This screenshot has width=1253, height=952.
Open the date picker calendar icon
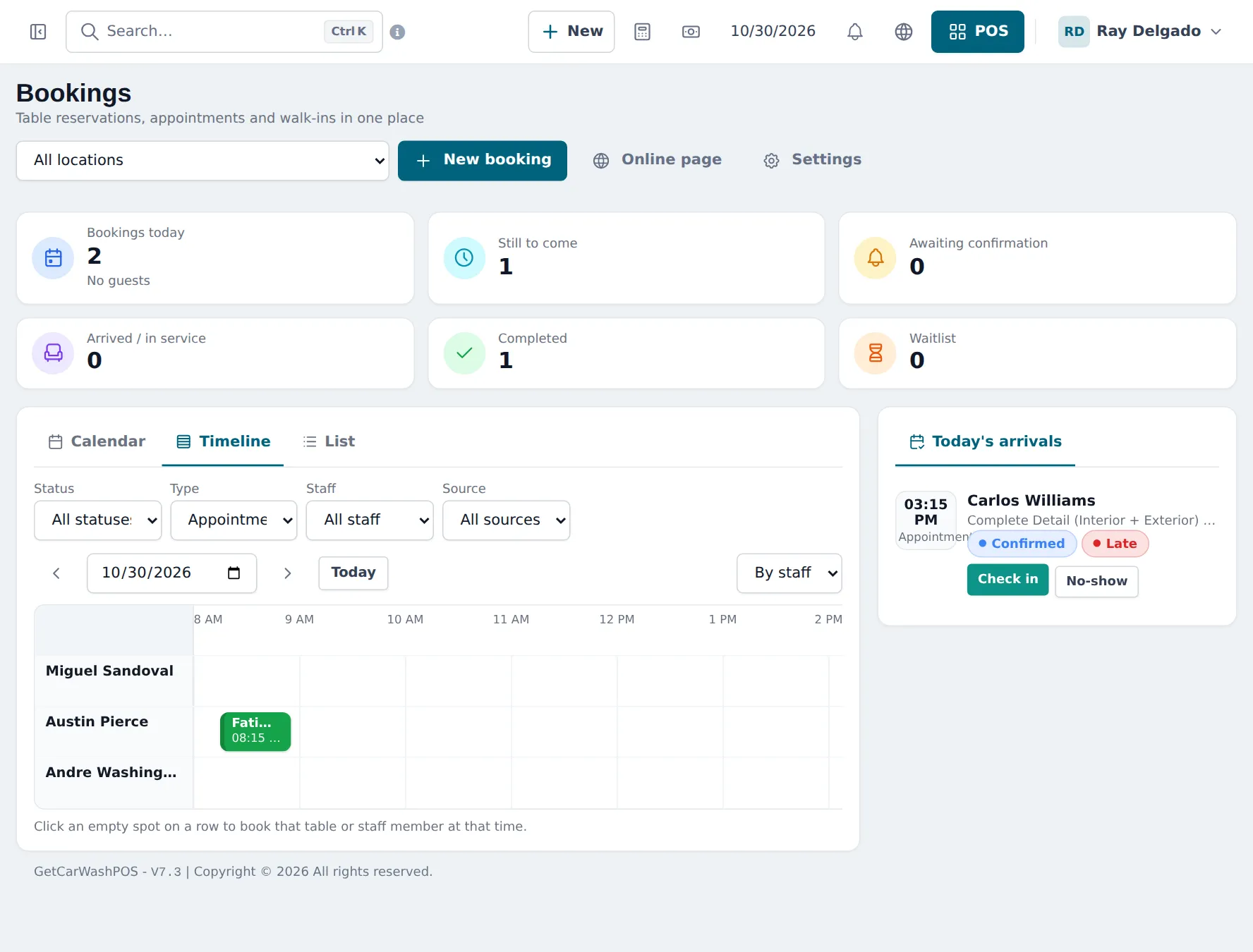234,573
